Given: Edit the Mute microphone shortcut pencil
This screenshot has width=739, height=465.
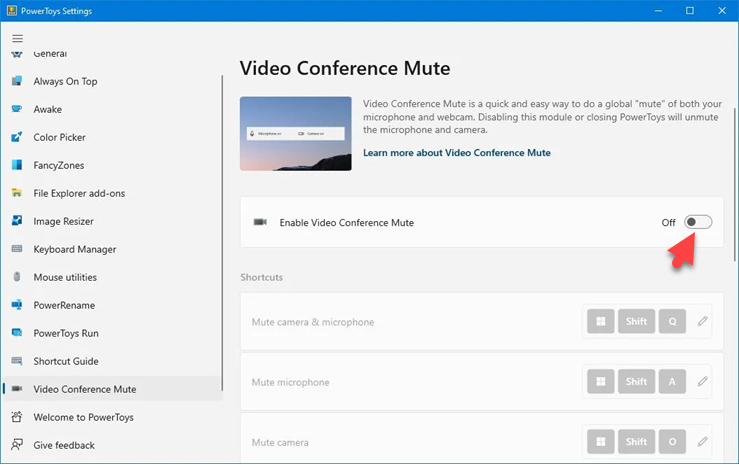Looking at the screenshot, I should point(702,382).
